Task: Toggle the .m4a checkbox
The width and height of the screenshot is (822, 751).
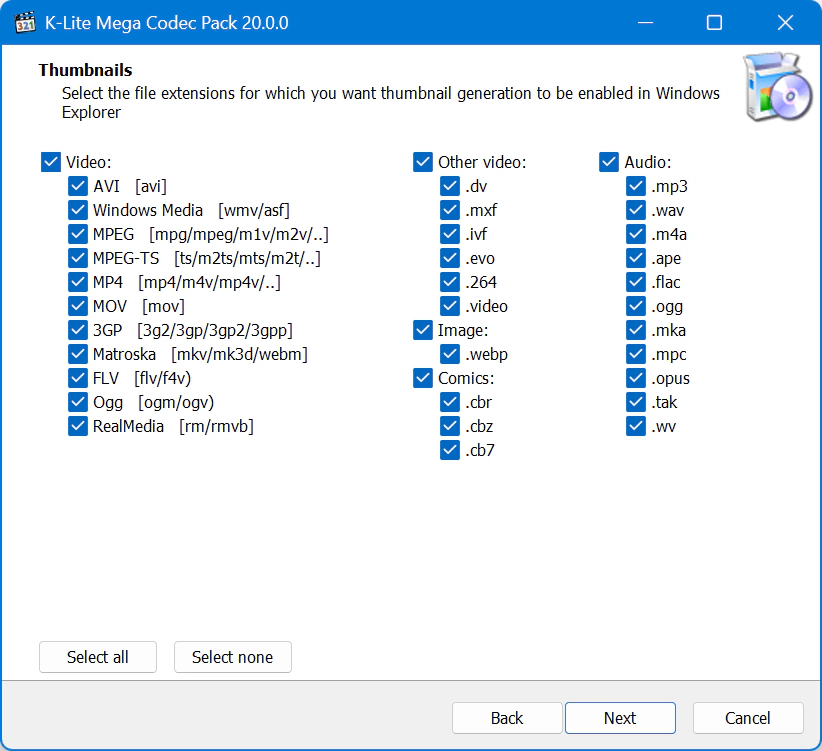Action: [x=636, y=234]
